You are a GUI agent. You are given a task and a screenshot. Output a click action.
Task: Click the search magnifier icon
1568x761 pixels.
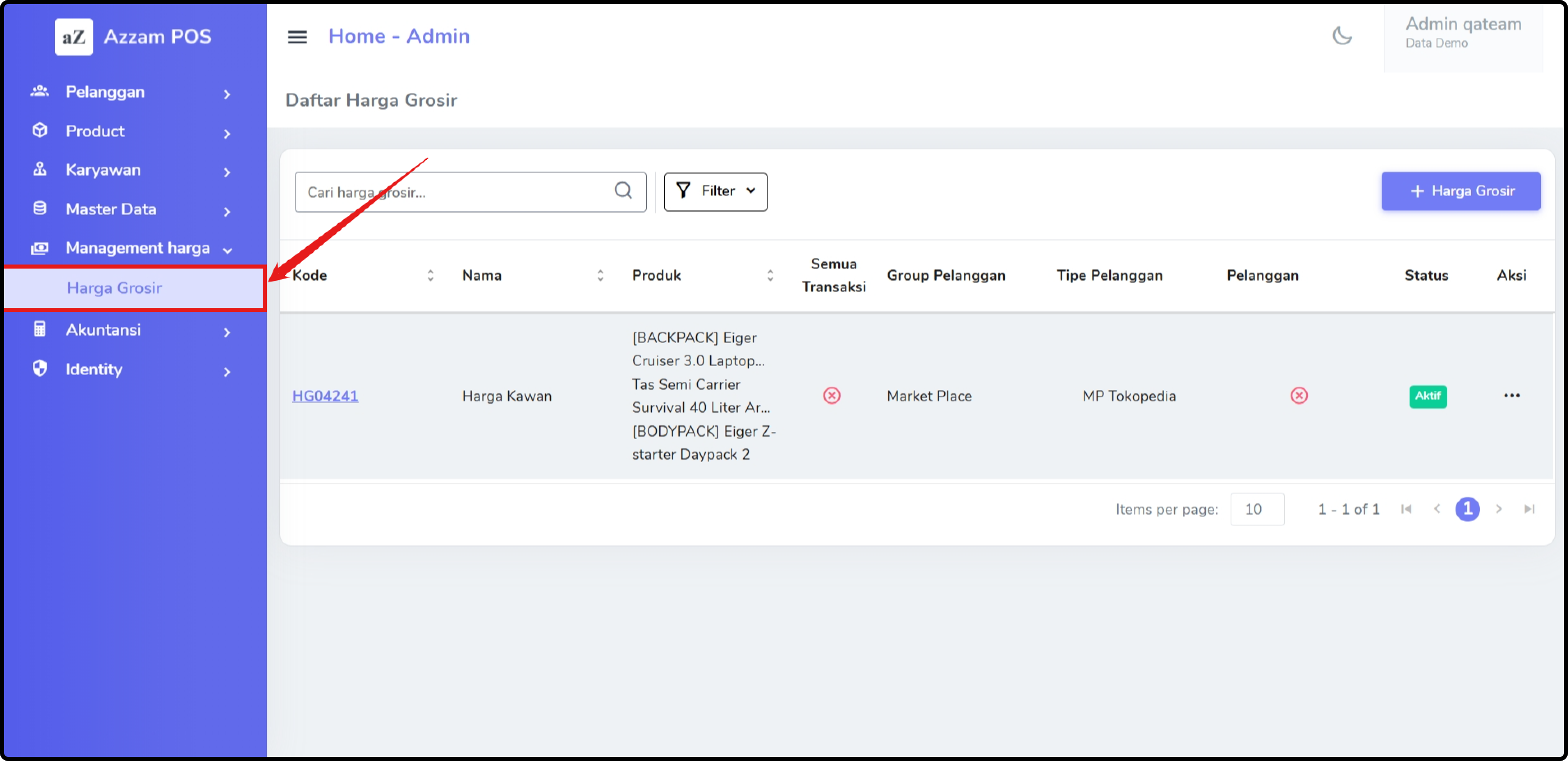(x=623, y=191)
